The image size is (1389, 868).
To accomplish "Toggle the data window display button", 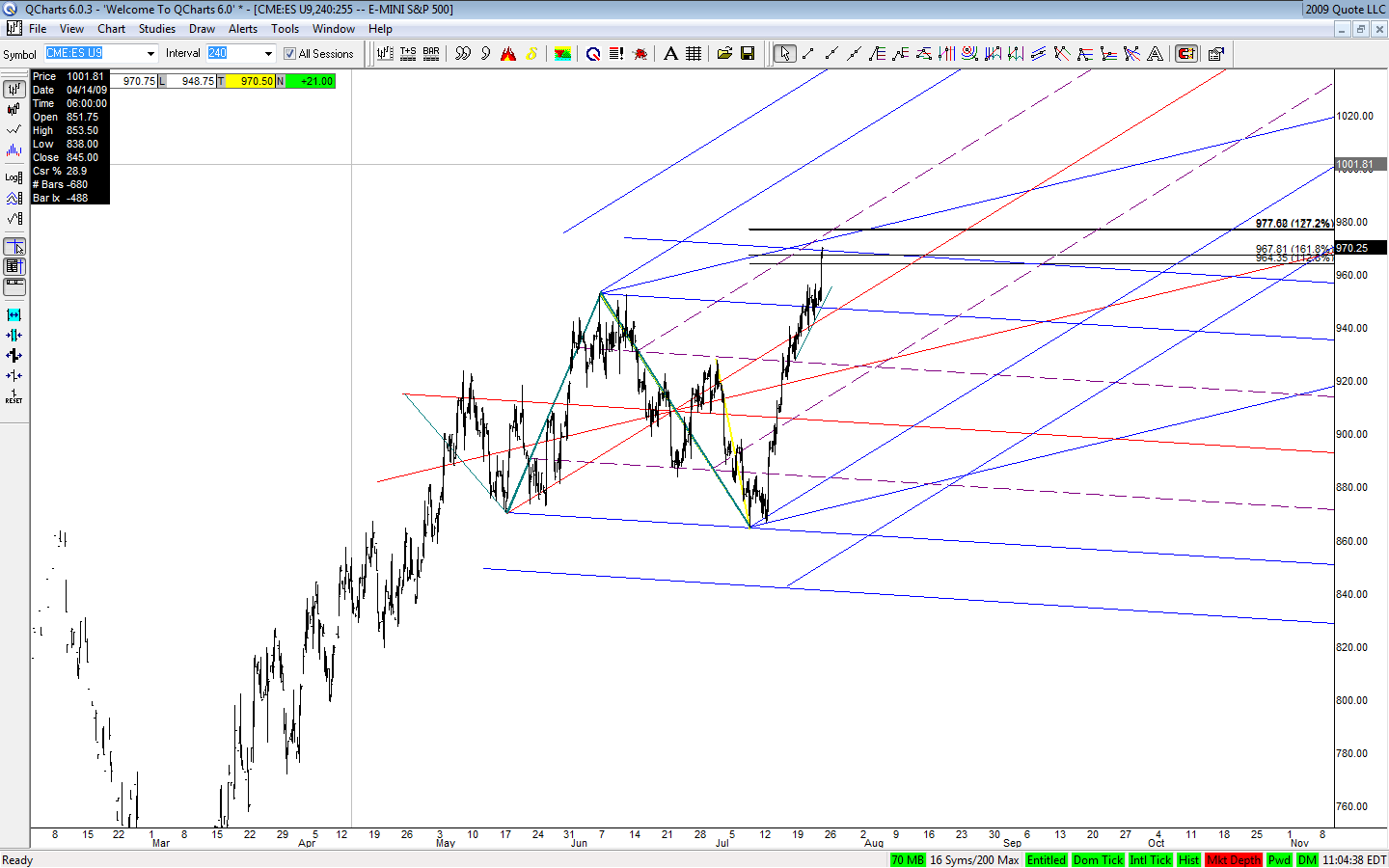I will tap(14, 267).
